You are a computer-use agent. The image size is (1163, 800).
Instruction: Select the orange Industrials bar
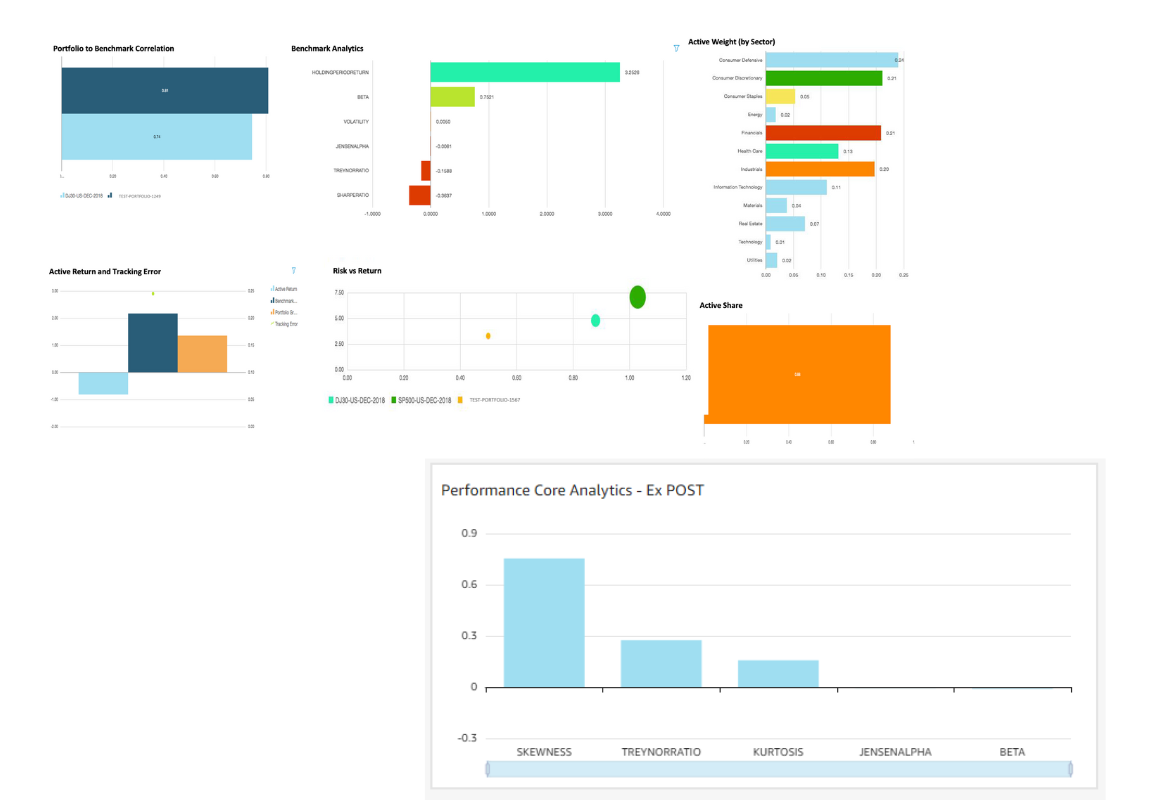coord(819,169)
